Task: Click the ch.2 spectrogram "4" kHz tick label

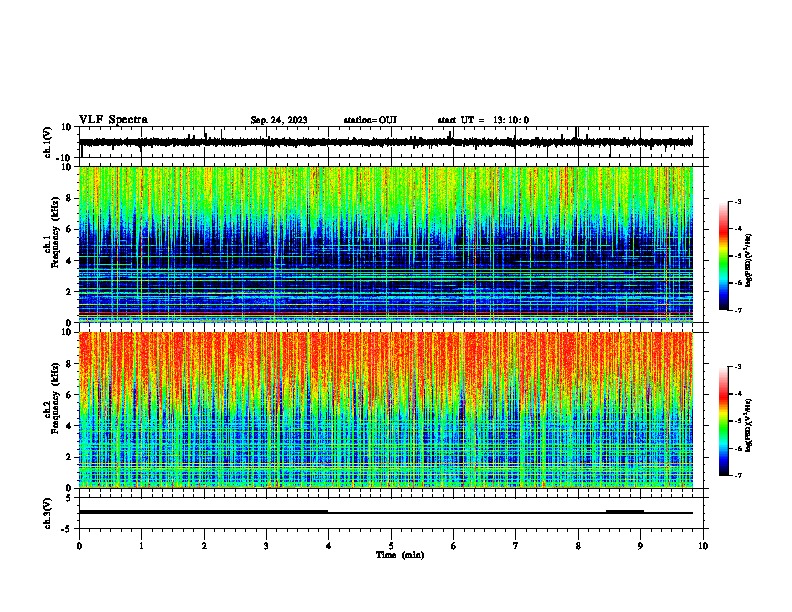Action: pyautogui.click(x=70, y=426)
